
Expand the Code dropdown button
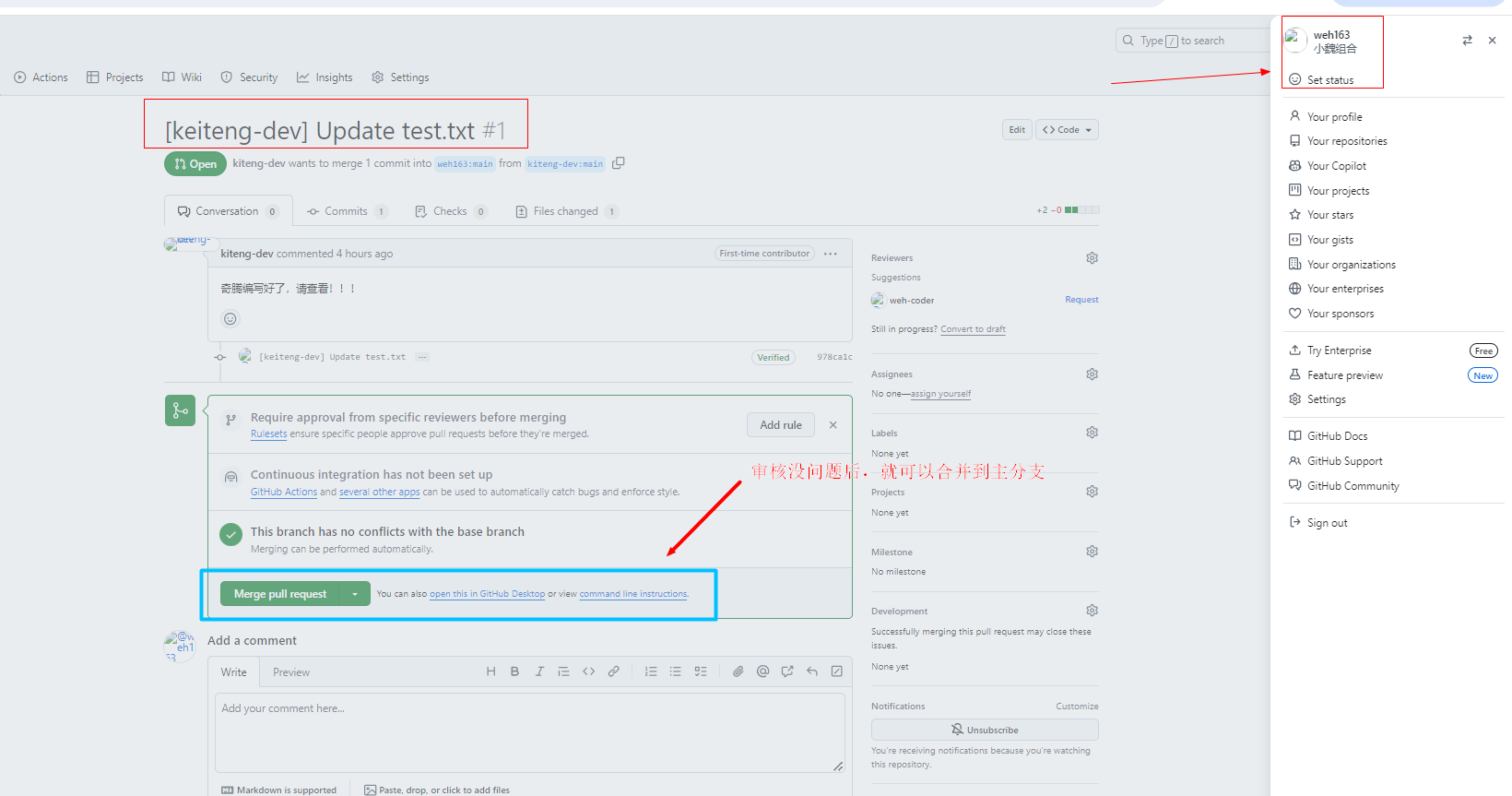click(1067, 130)
